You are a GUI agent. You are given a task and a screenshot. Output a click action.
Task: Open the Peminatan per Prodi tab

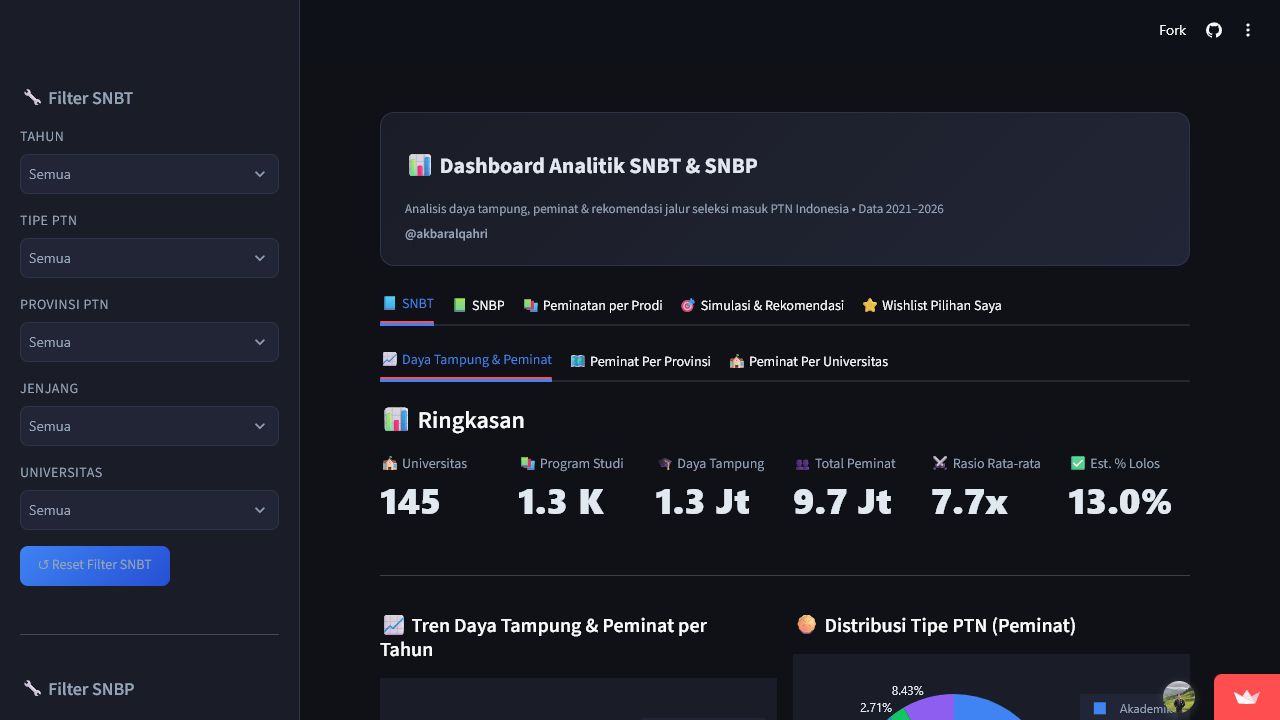click(x=592, y=305)
